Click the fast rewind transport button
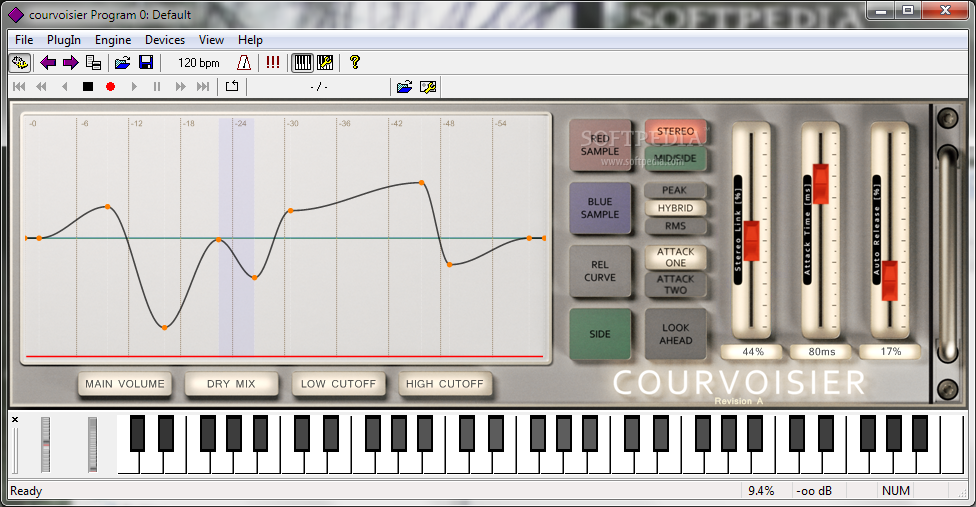976x507 pixels. pos(41,86)
